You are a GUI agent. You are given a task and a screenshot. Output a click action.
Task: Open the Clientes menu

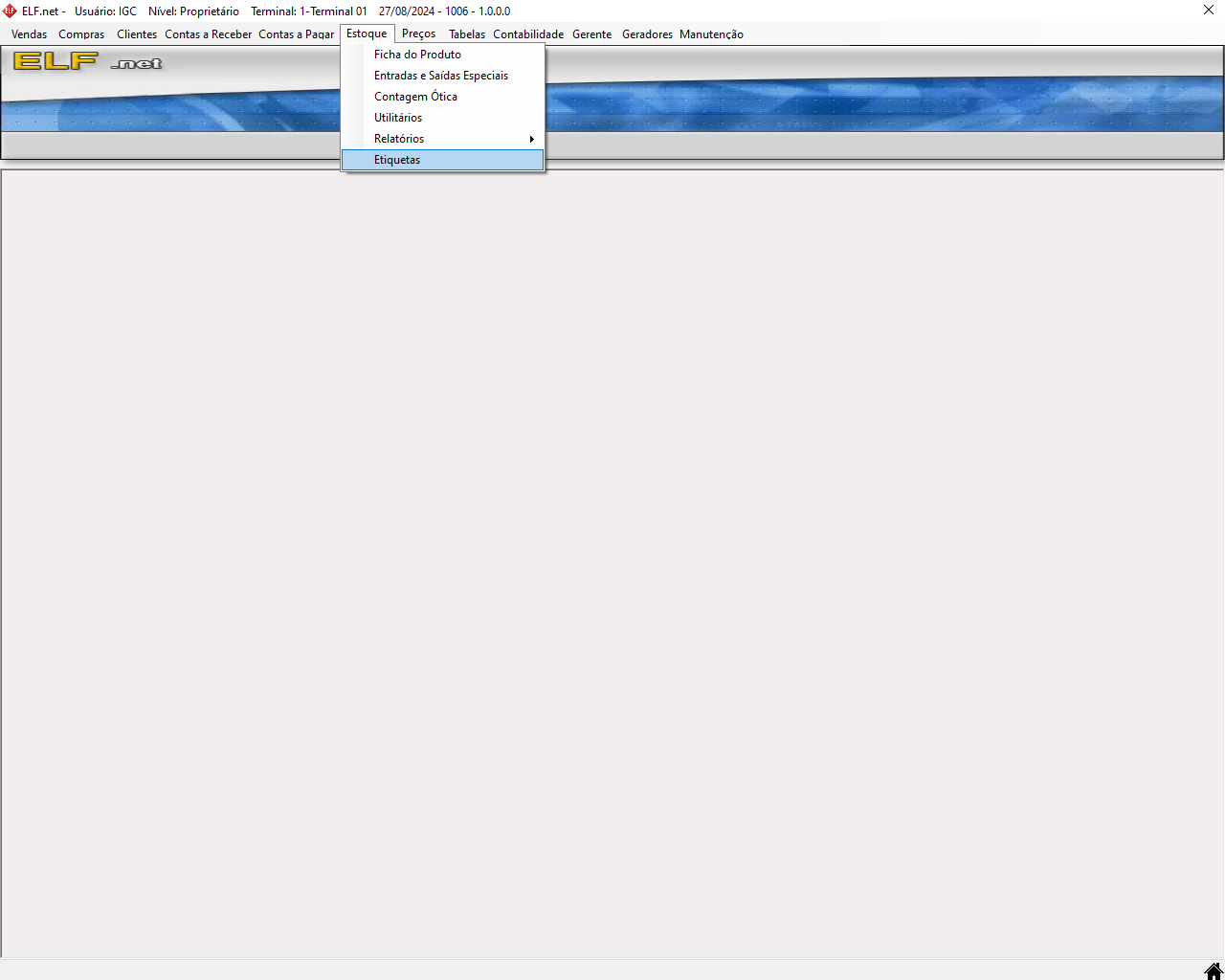(x=137, y=34)
